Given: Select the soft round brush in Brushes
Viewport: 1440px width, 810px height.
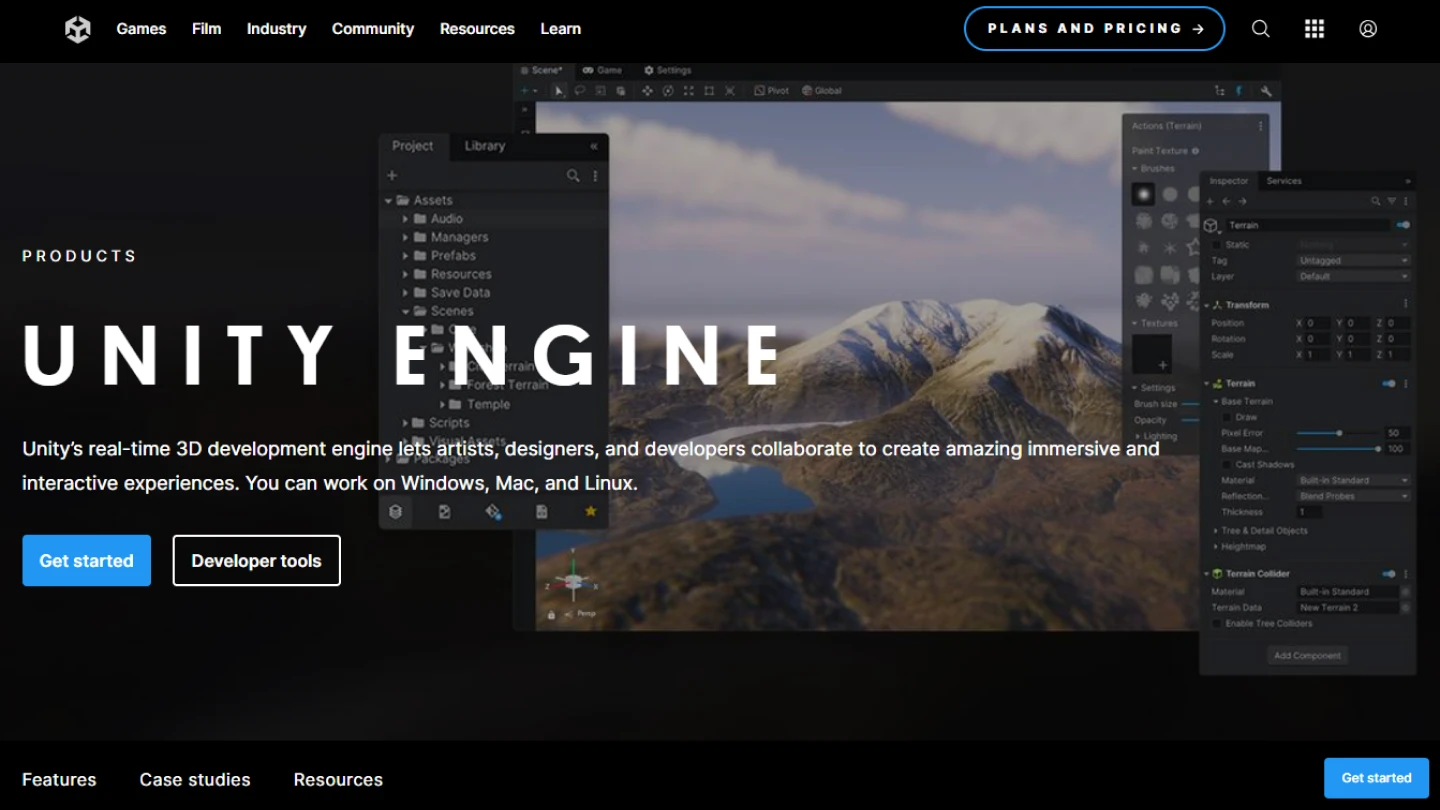Looking at the screenshot, I should (1143, 194).
